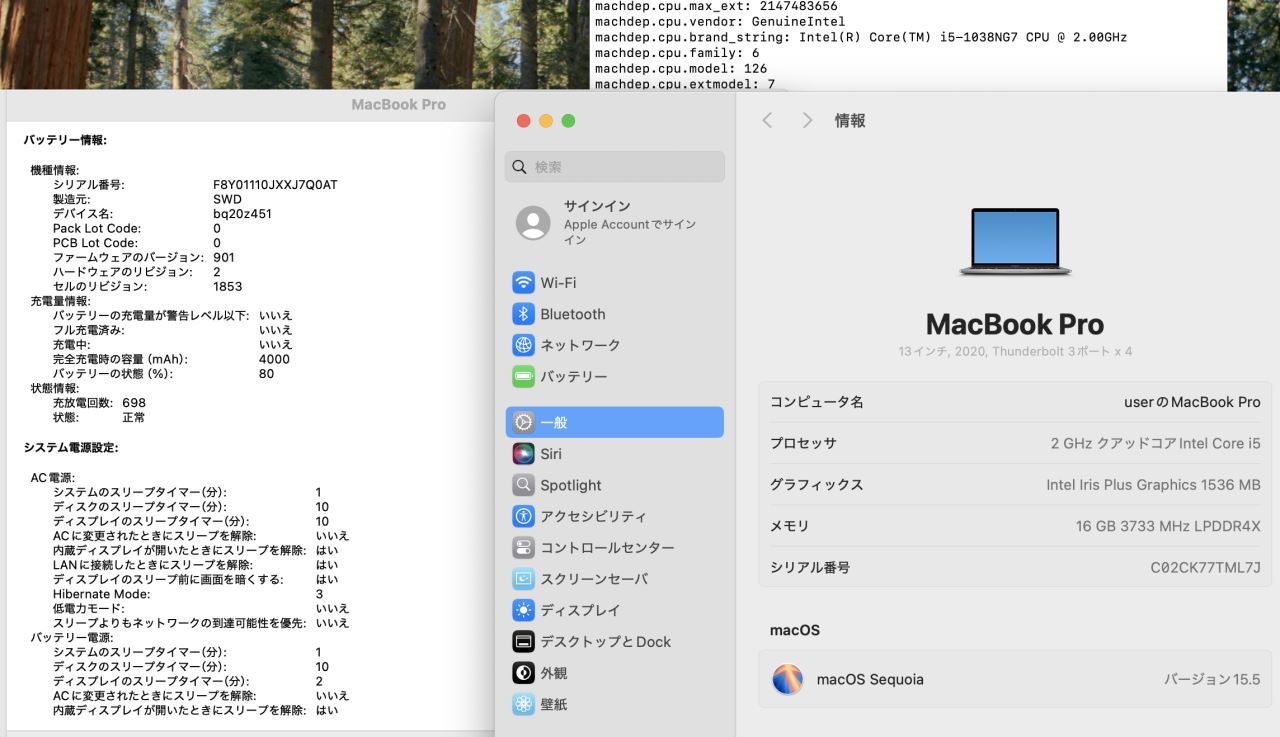Image resolution: width=1280 pixels, height=737 pixels.
Task: Open アクセシビリティ settings
Action: [593, 516]
